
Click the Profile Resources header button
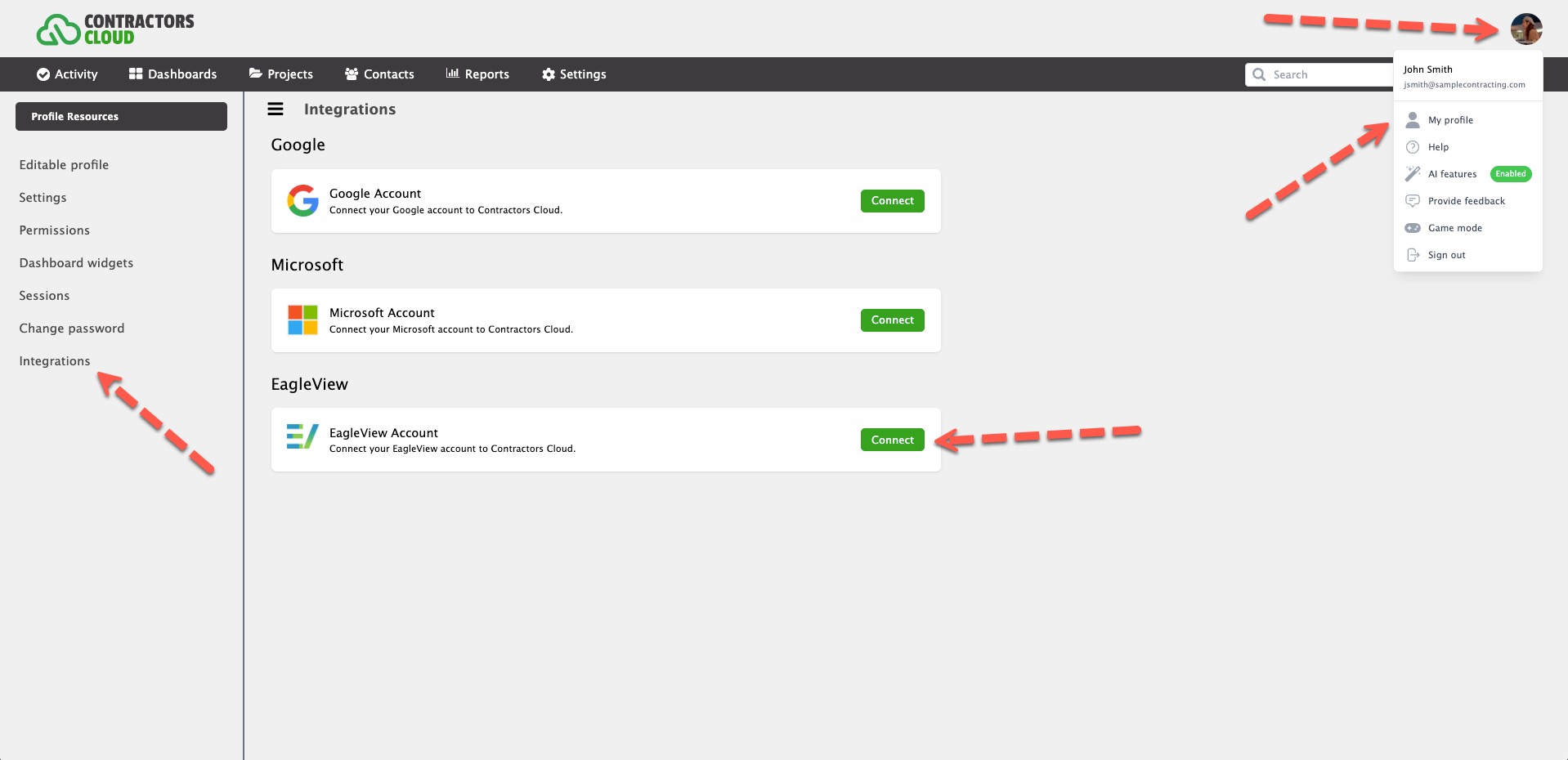121,116
